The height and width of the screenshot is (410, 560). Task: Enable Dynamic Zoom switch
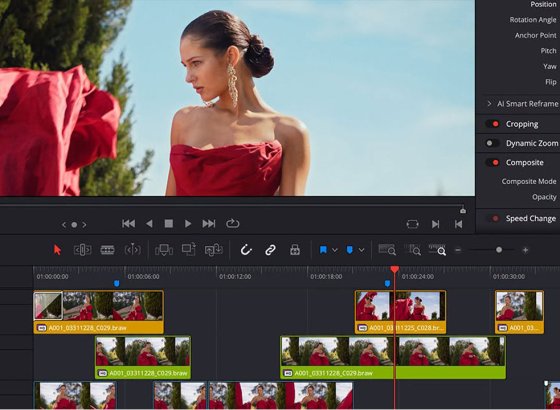(x=492, y=143)
